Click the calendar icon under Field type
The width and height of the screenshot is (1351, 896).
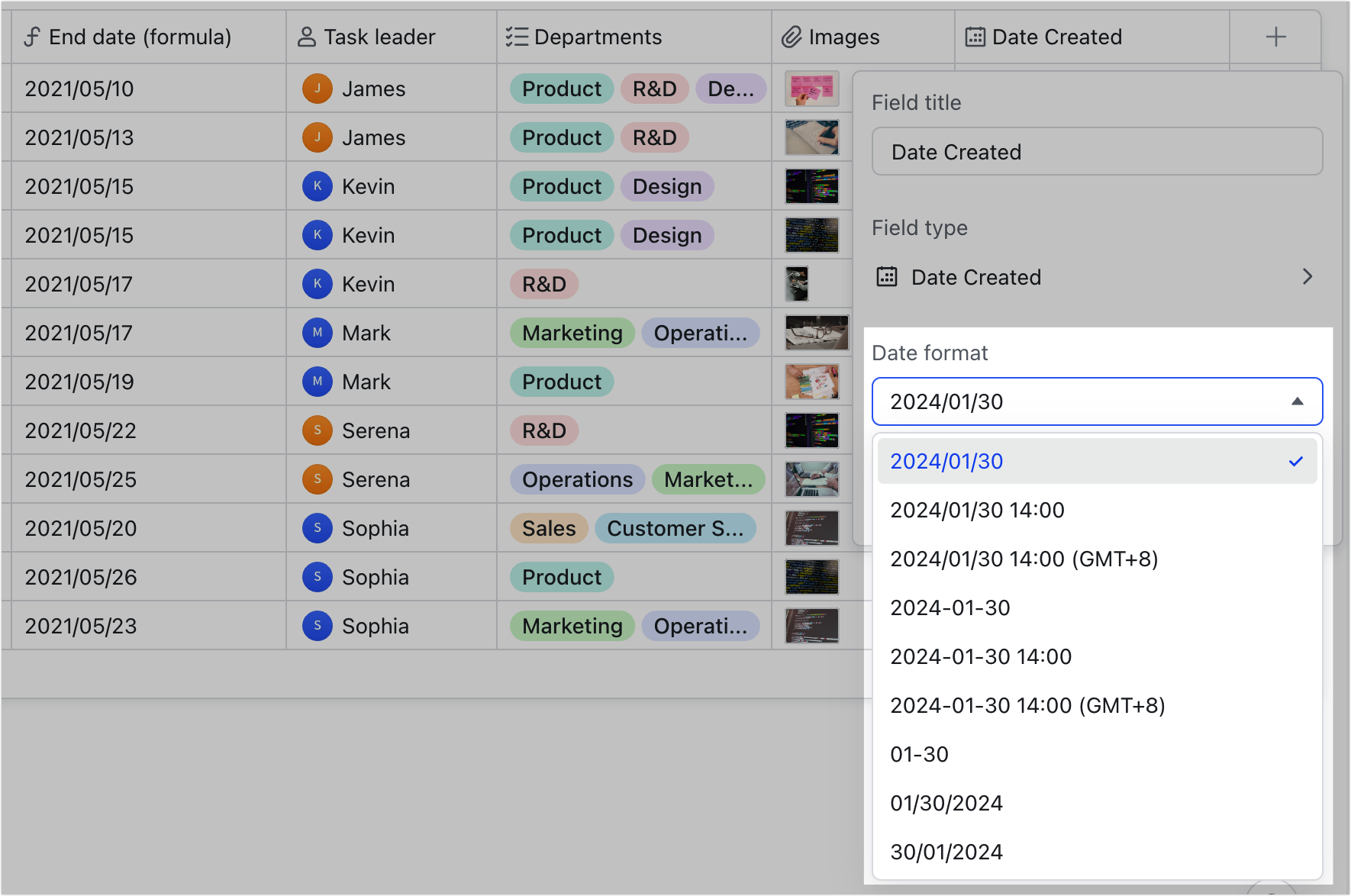(x=886, y=276)
